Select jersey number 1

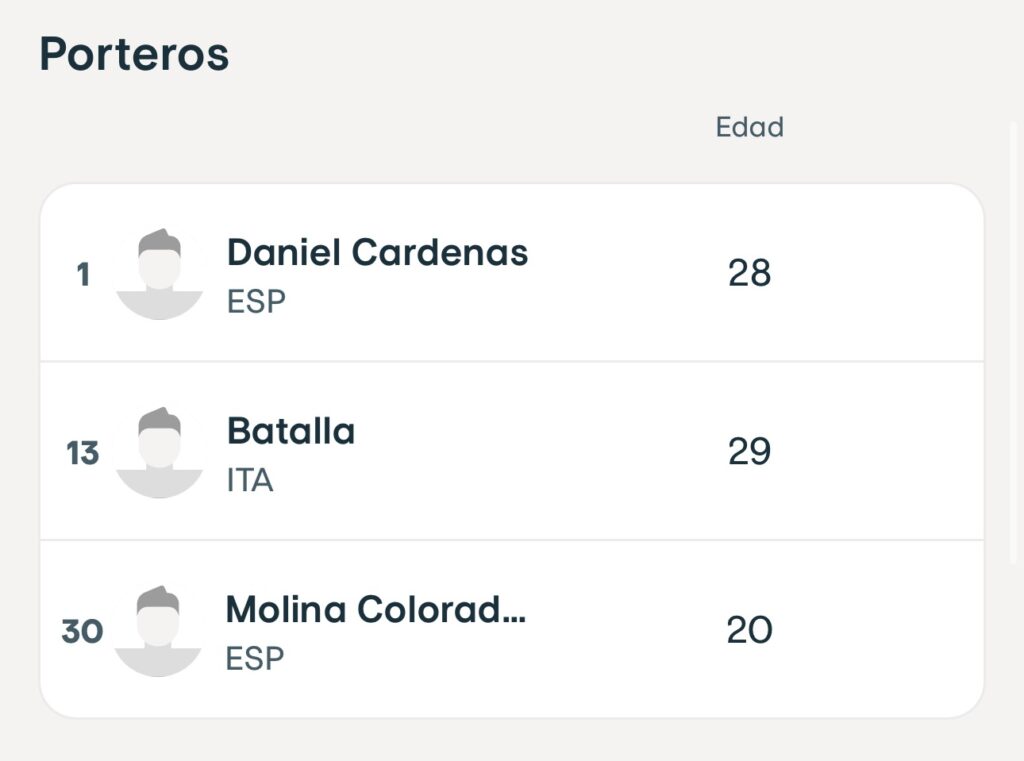pos(83,275)
